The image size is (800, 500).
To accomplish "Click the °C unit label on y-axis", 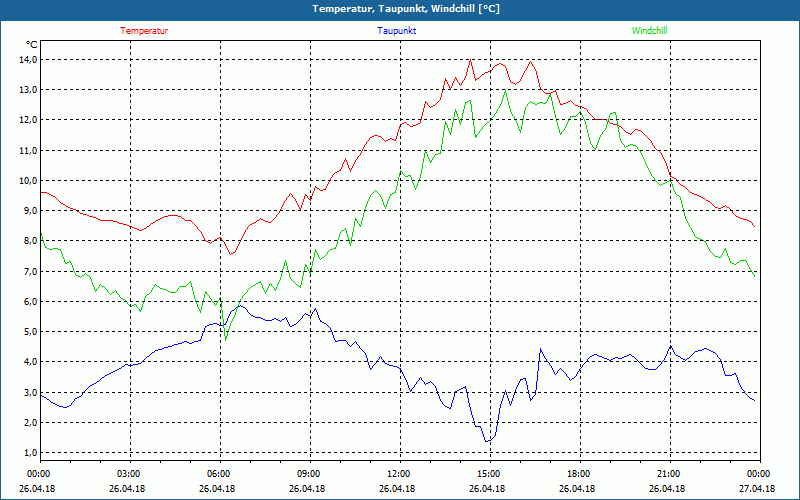I will 32,45.
